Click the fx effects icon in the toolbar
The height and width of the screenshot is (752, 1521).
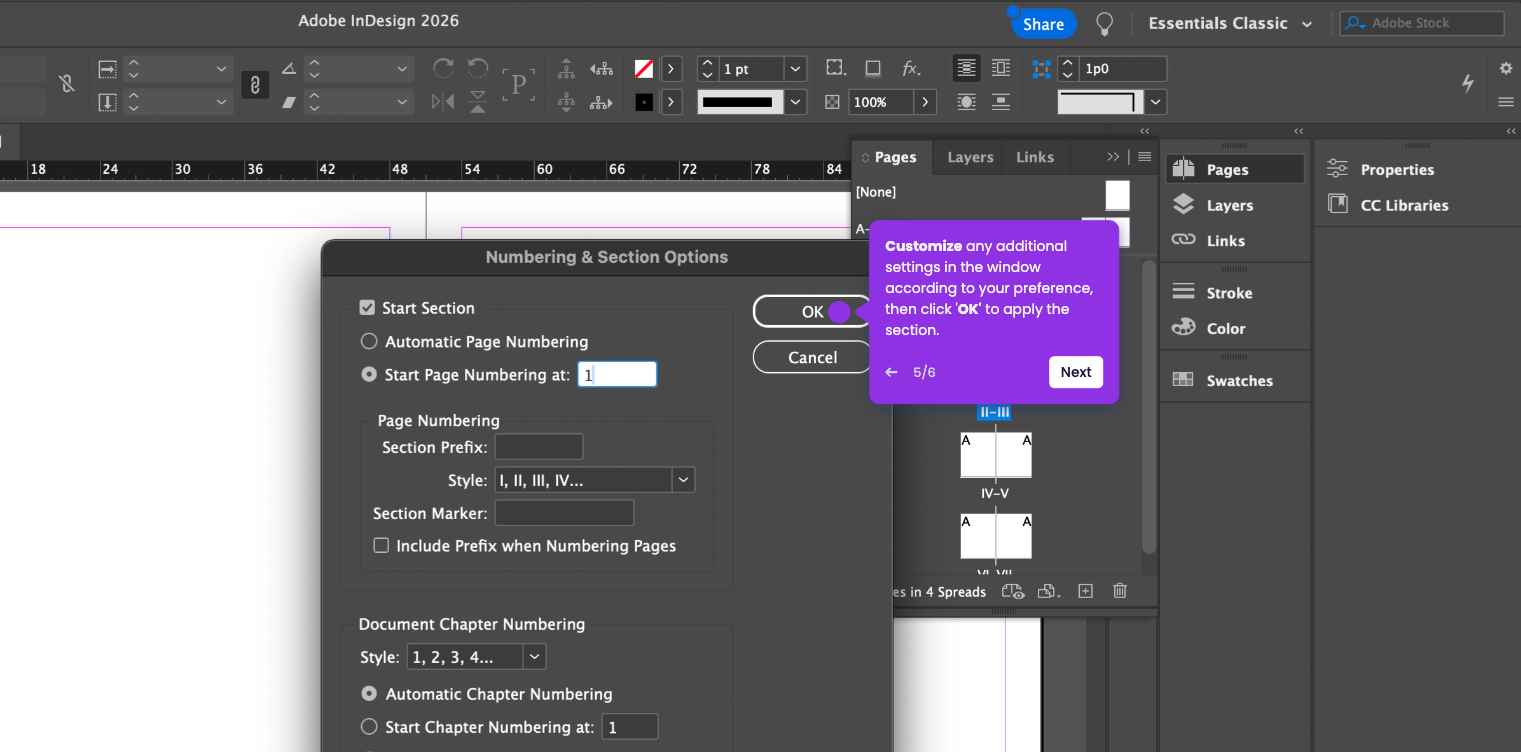(910, 68)
